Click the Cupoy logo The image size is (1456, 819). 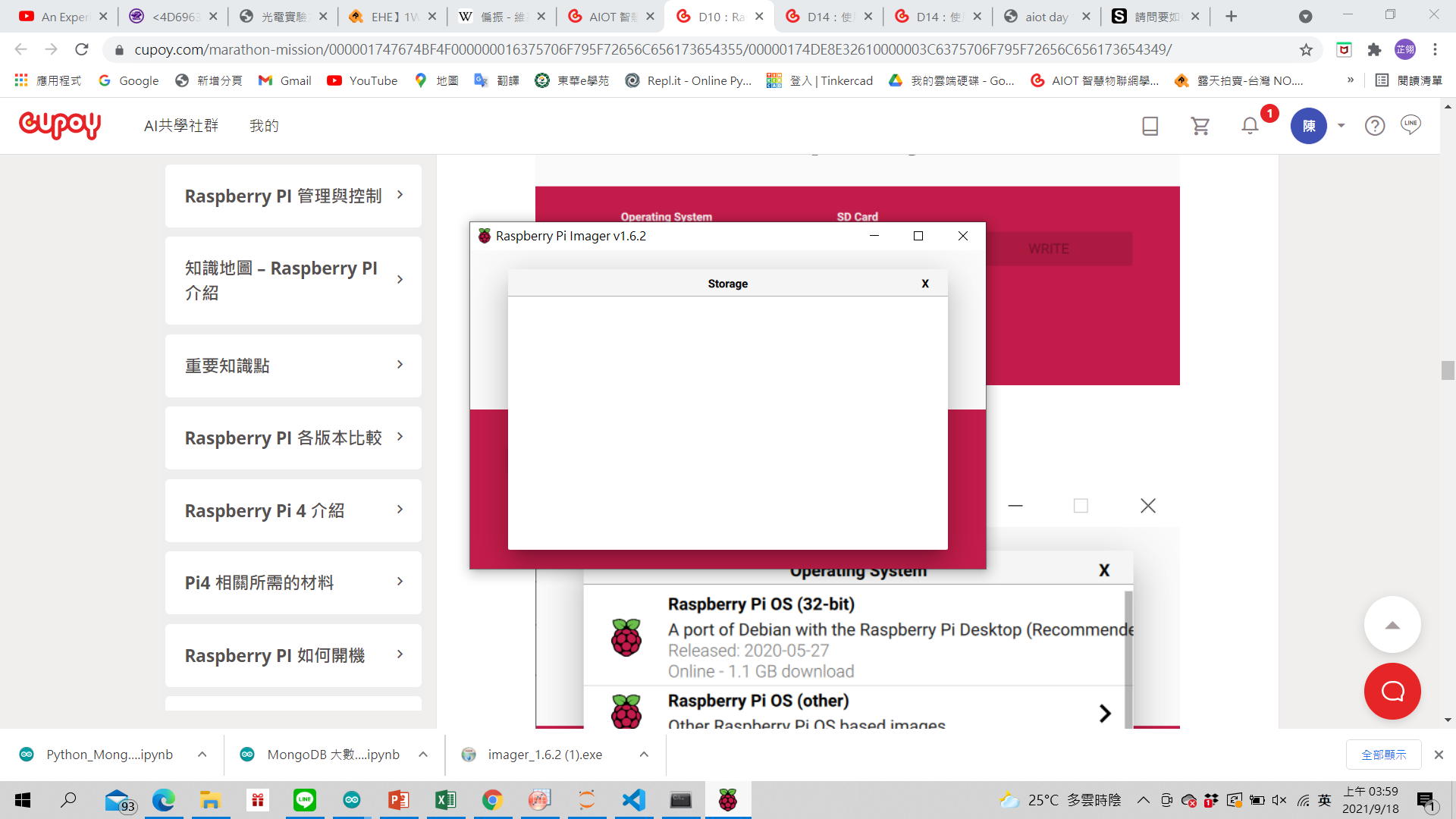(60, 125)
